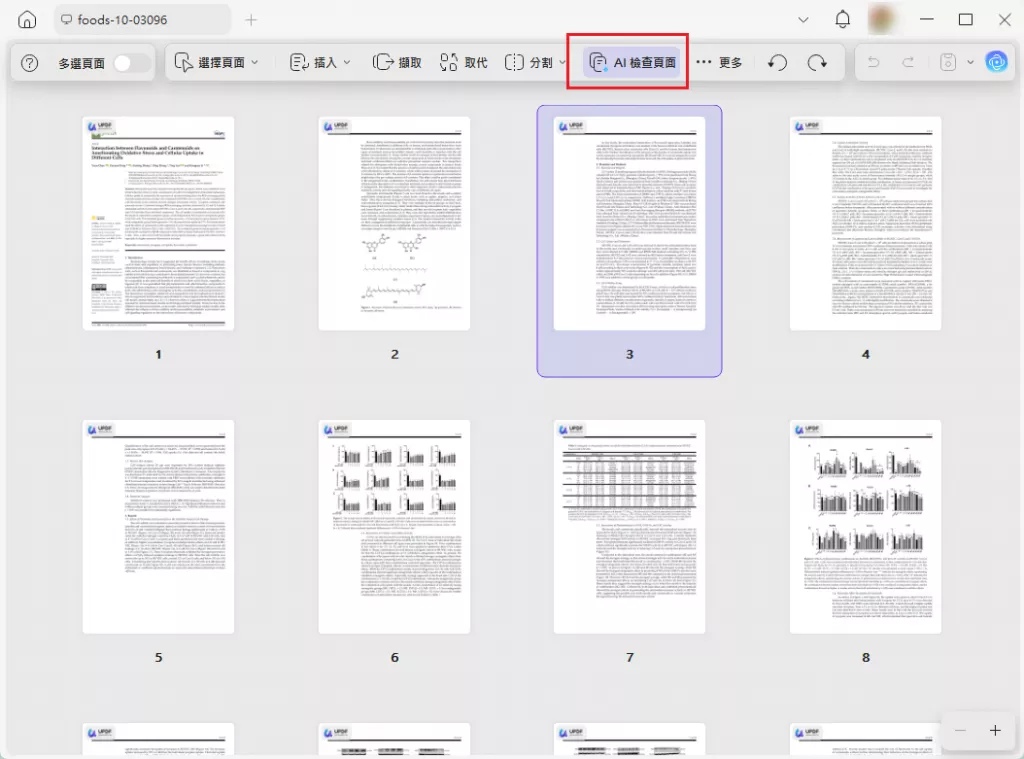Screen dimensions: 1024x759
Task: Select page 3 thumbnail
Action: coord(630,223)
